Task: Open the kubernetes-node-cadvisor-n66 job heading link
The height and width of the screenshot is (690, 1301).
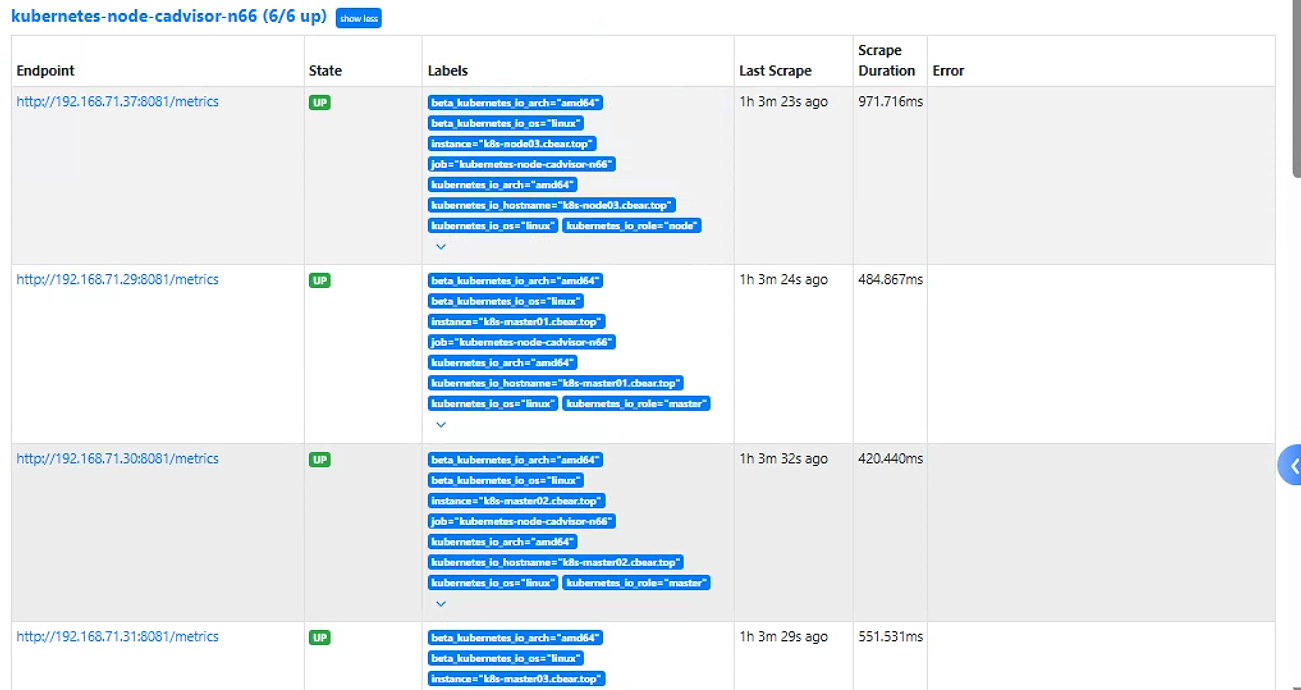Action: click(169, 17)
